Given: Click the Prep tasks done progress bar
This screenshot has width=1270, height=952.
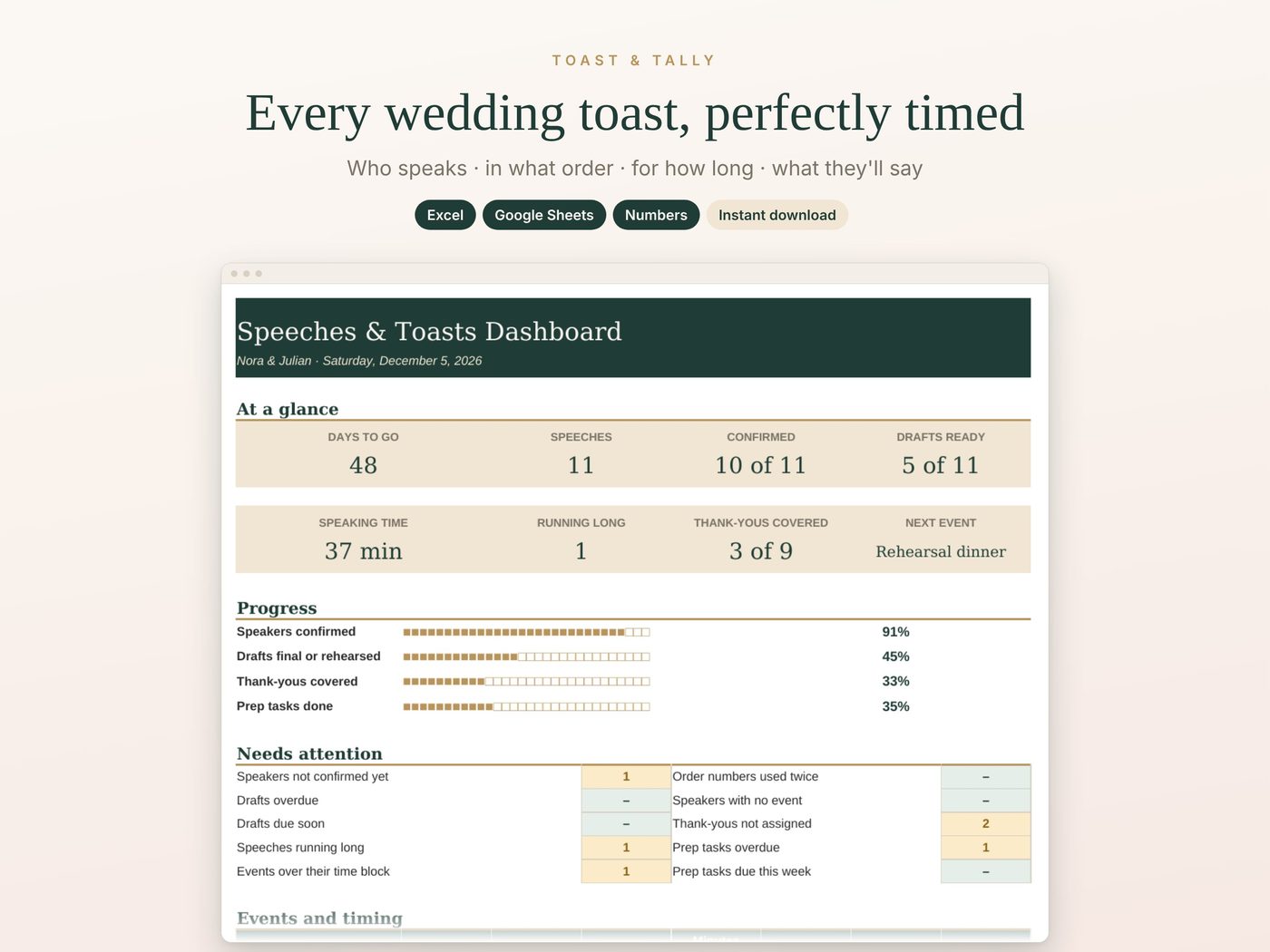Looking at the screenshot, I should click(x=526, y=706).
